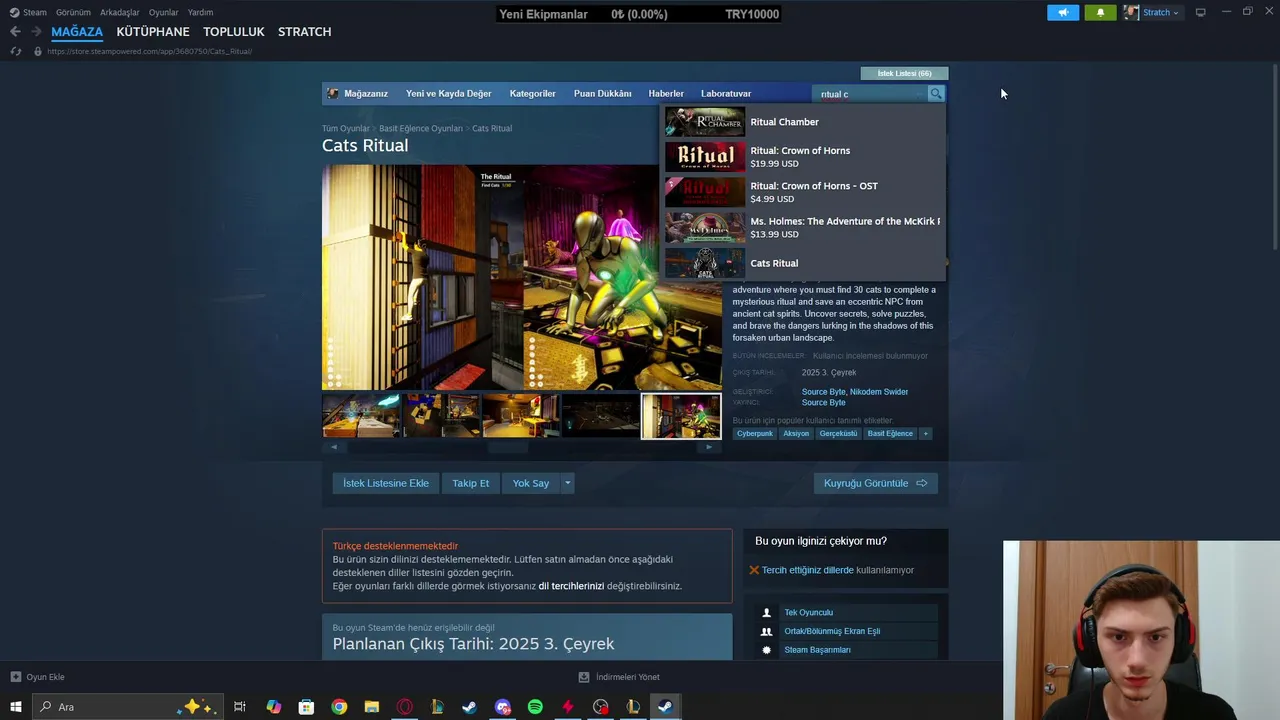The height and width of the screenshot is (720, 1280).
Task: Click the Oyun Ekle plus icon
Action: (x=15, y=677)
